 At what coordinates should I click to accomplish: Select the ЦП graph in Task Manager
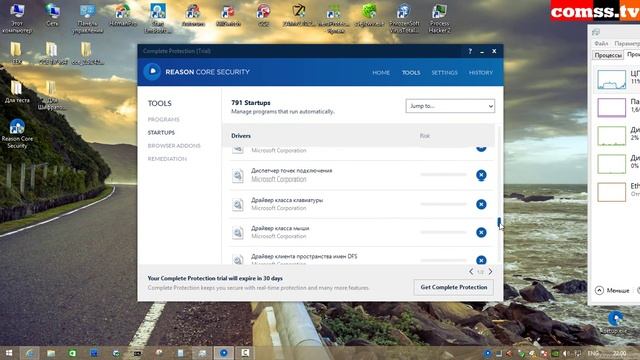(611, 79)
